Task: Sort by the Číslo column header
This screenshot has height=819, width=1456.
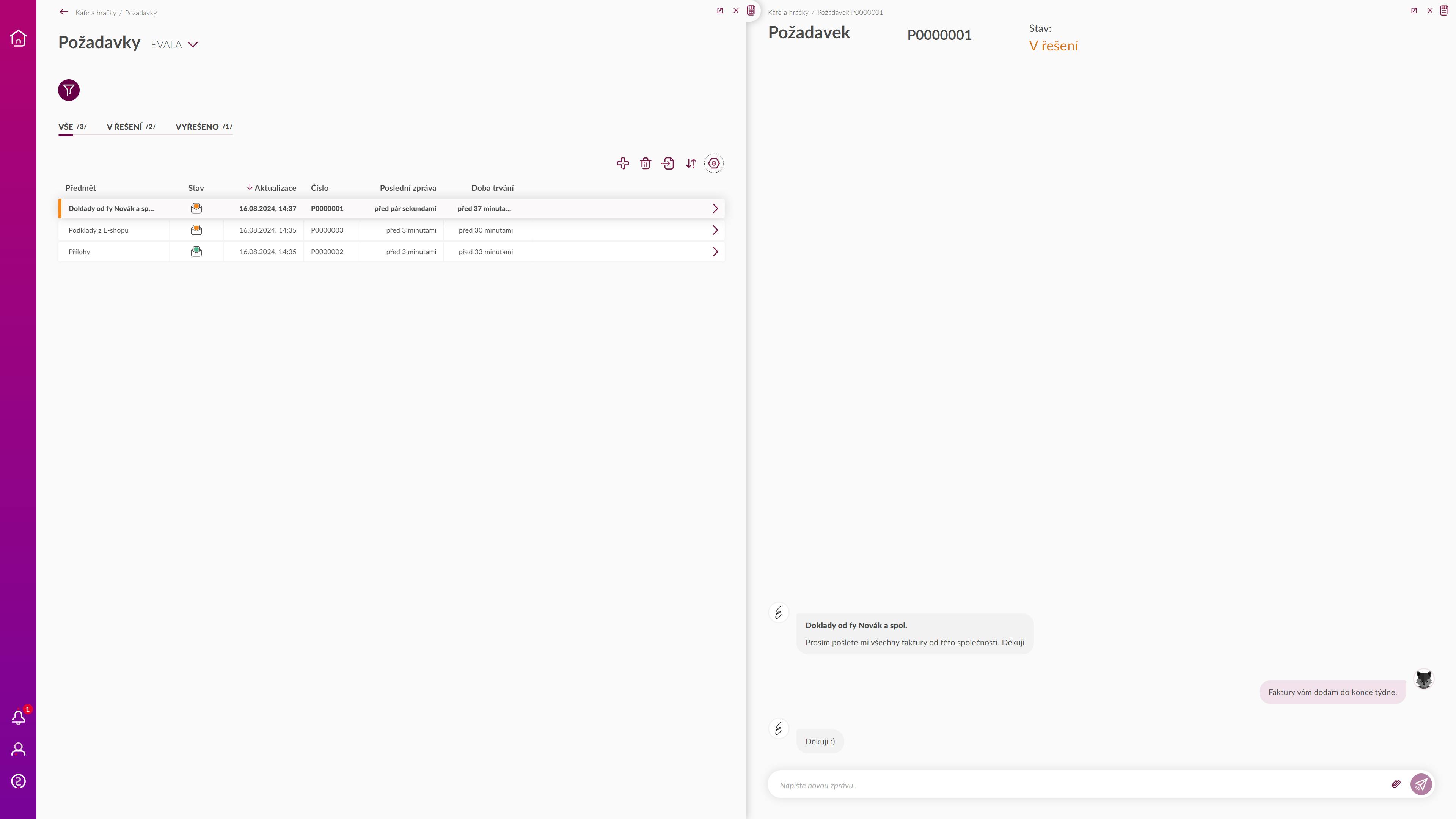Action: [x=319, y=188]
